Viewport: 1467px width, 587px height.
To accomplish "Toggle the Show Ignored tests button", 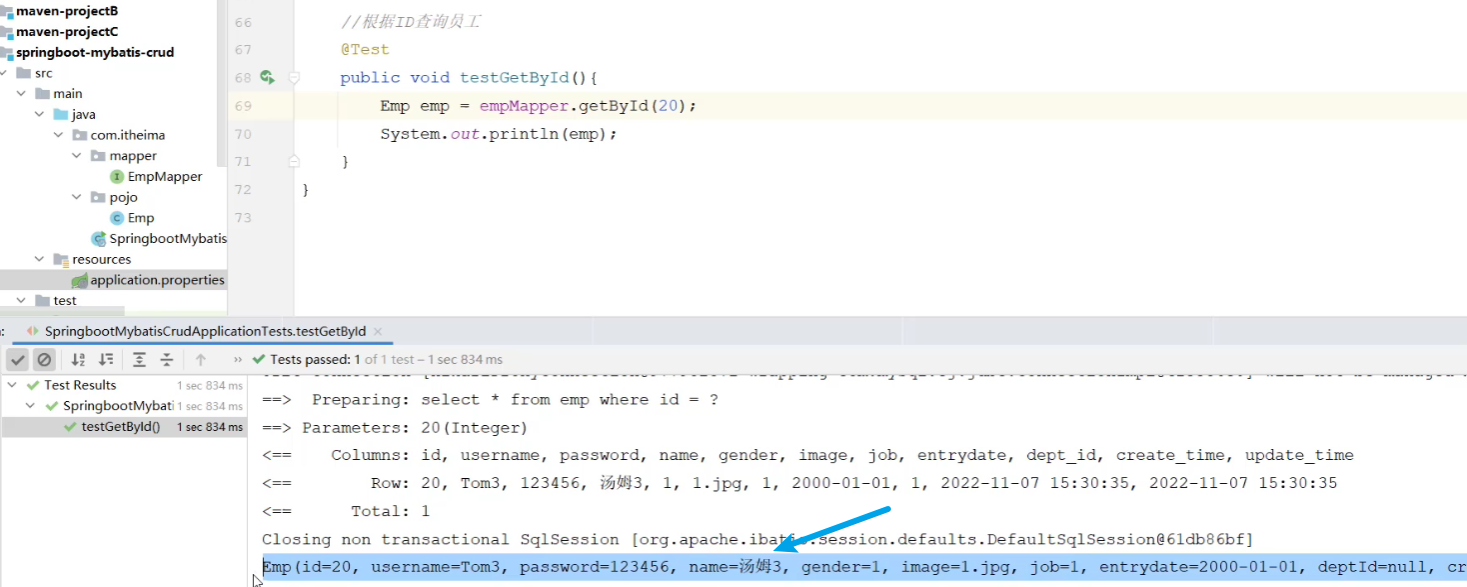I will tap(44, 360).
